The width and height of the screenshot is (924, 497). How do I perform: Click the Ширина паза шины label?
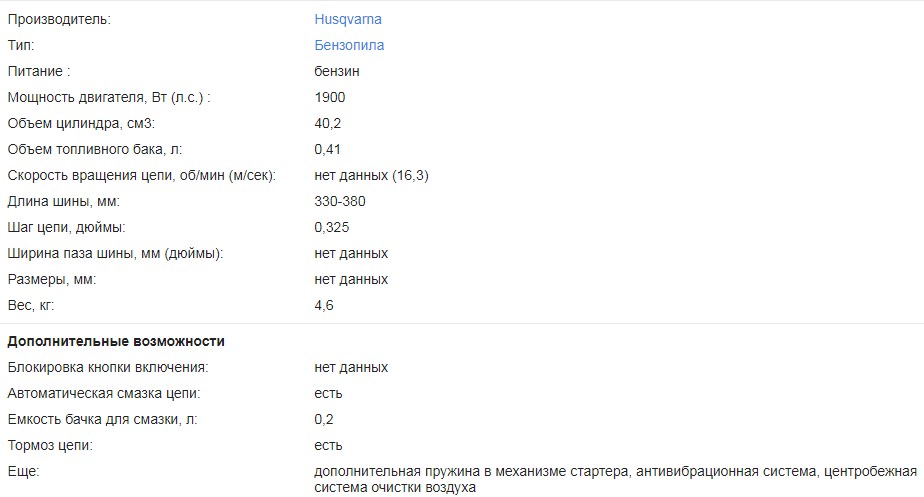click(114, 253)
